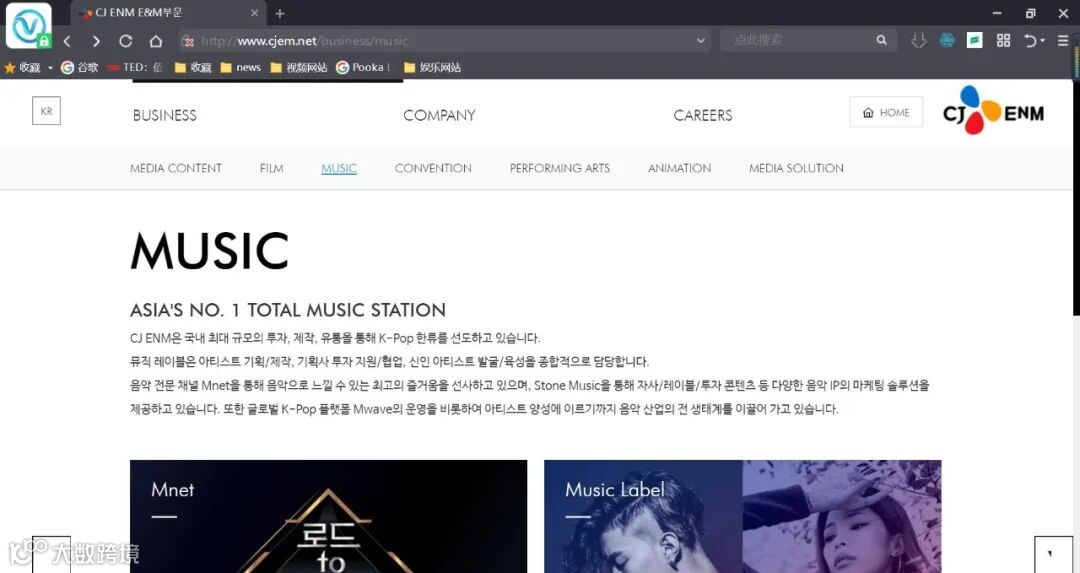This screenshot has width=1080, height=573.
Task: Close the CJ ENM E&M tab
Action: pos(254,13)
